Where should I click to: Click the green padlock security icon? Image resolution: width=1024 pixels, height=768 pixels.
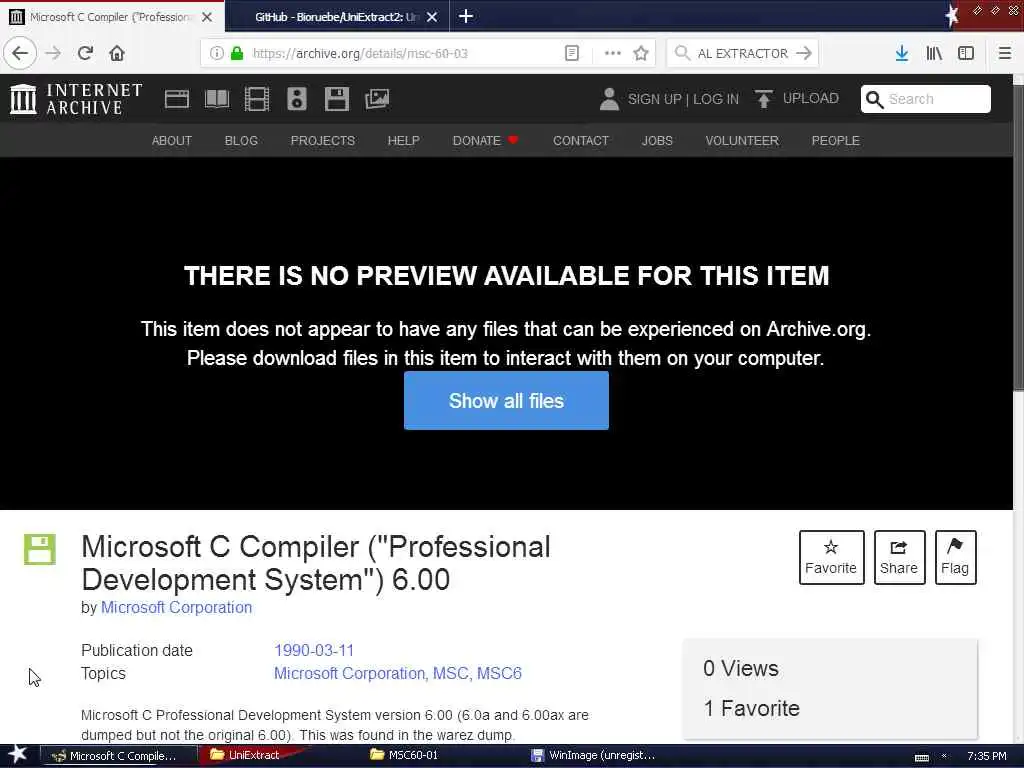point(237,53)
